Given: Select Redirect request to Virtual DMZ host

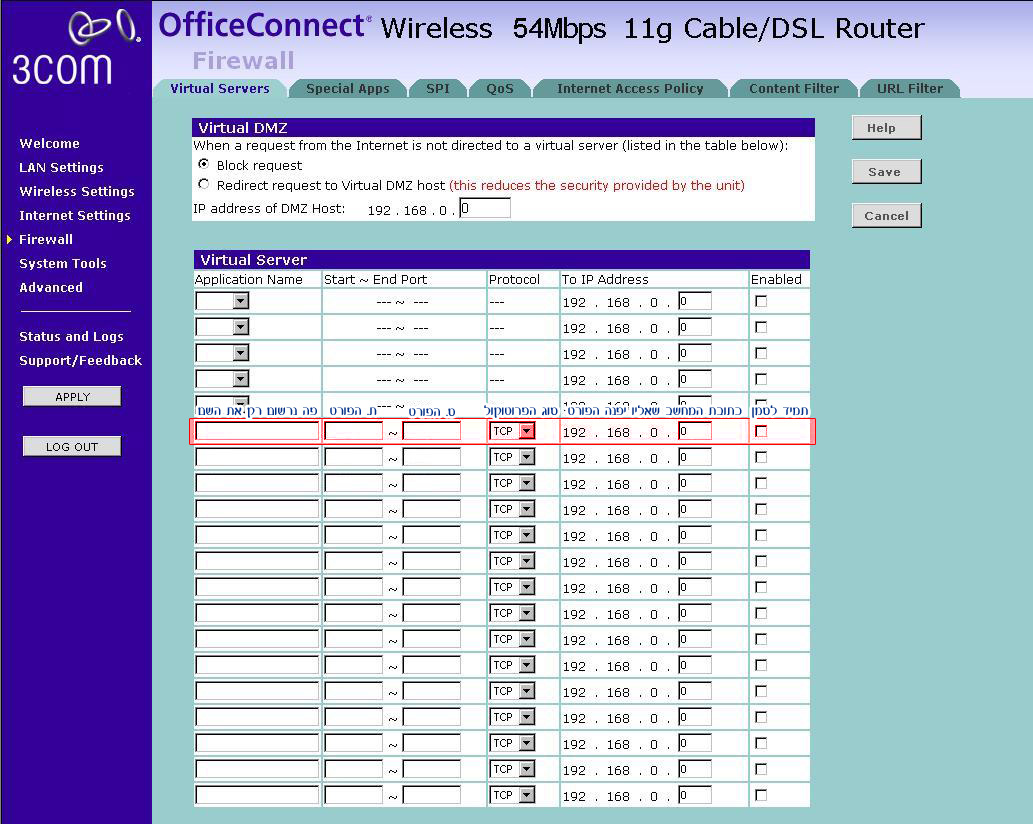Looking at the screenshot, I should [204, 184].
